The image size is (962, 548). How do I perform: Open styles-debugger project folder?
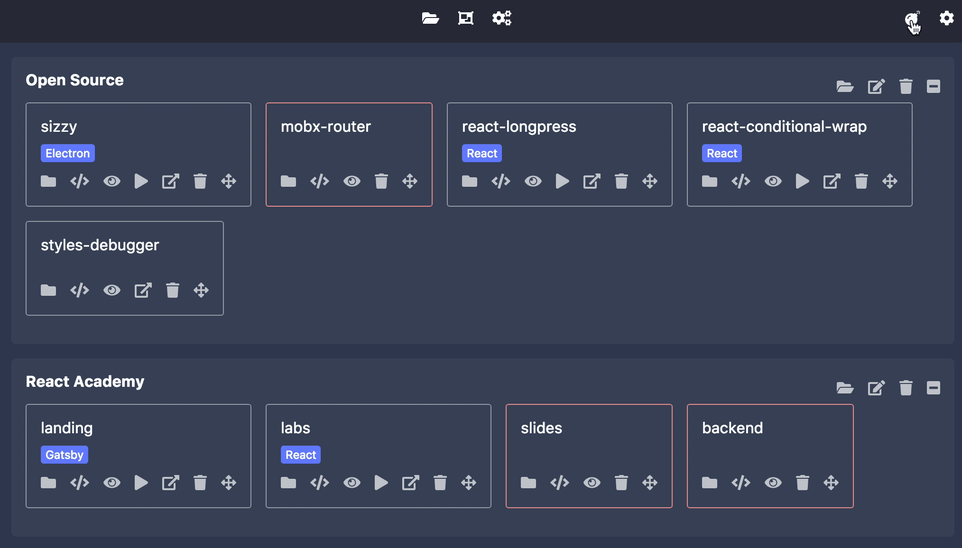click(x=48, y=290)
